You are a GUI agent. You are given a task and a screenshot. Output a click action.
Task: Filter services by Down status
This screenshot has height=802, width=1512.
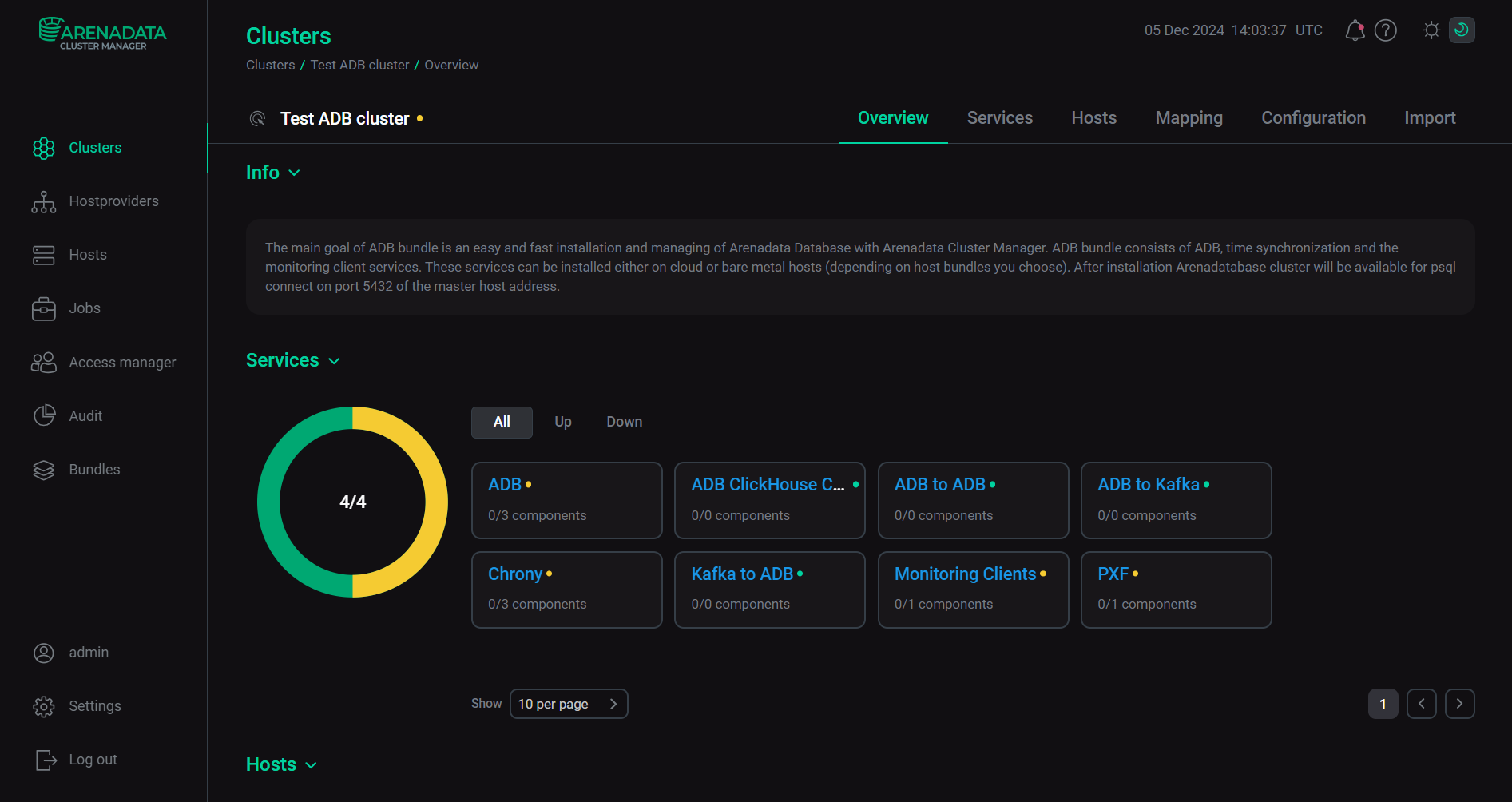625,423
